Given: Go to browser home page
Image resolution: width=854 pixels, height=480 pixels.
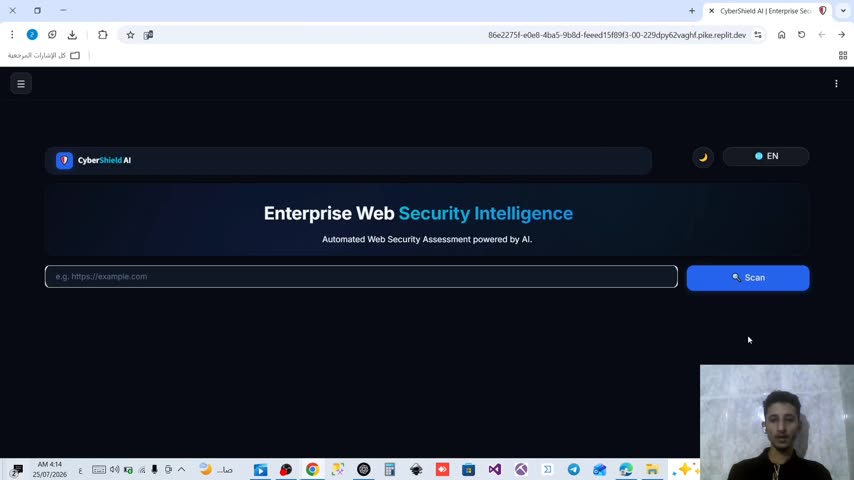Looking at the screenshot, I should coord(781,35).
